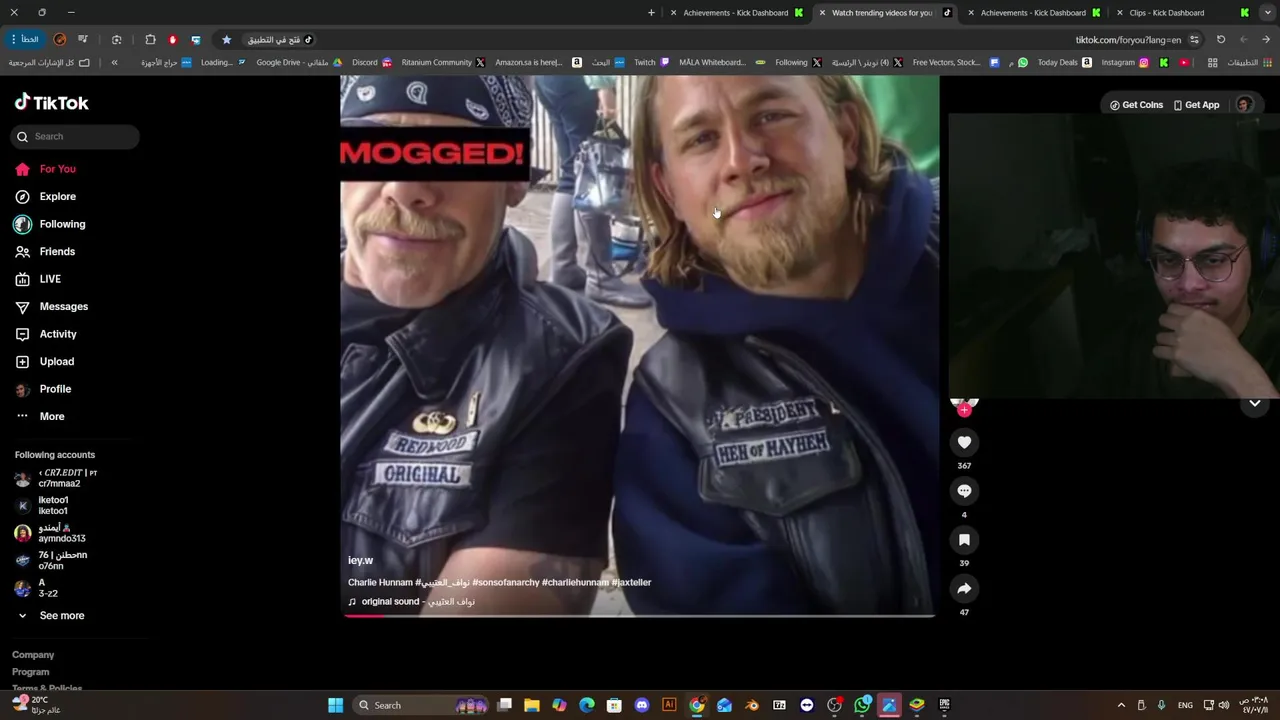Open Discord from the Windows taskbar
Viewport: 1280px width, 720px height.
pos(642,705)
